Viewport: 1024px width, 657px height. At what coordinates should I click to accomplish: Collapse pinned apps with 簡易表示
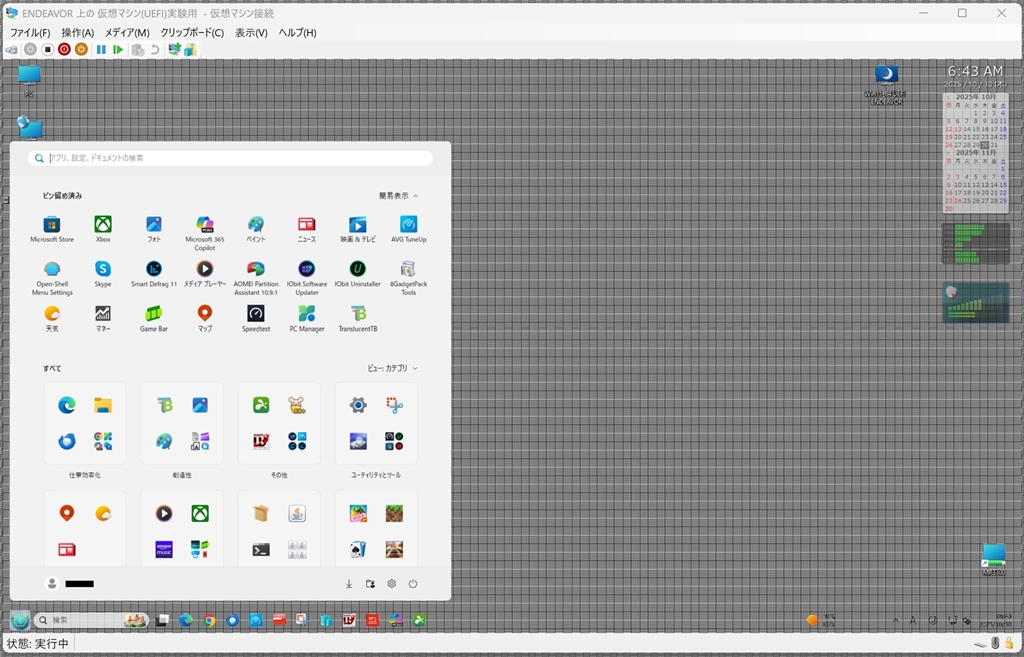click(x=399, y=196)
